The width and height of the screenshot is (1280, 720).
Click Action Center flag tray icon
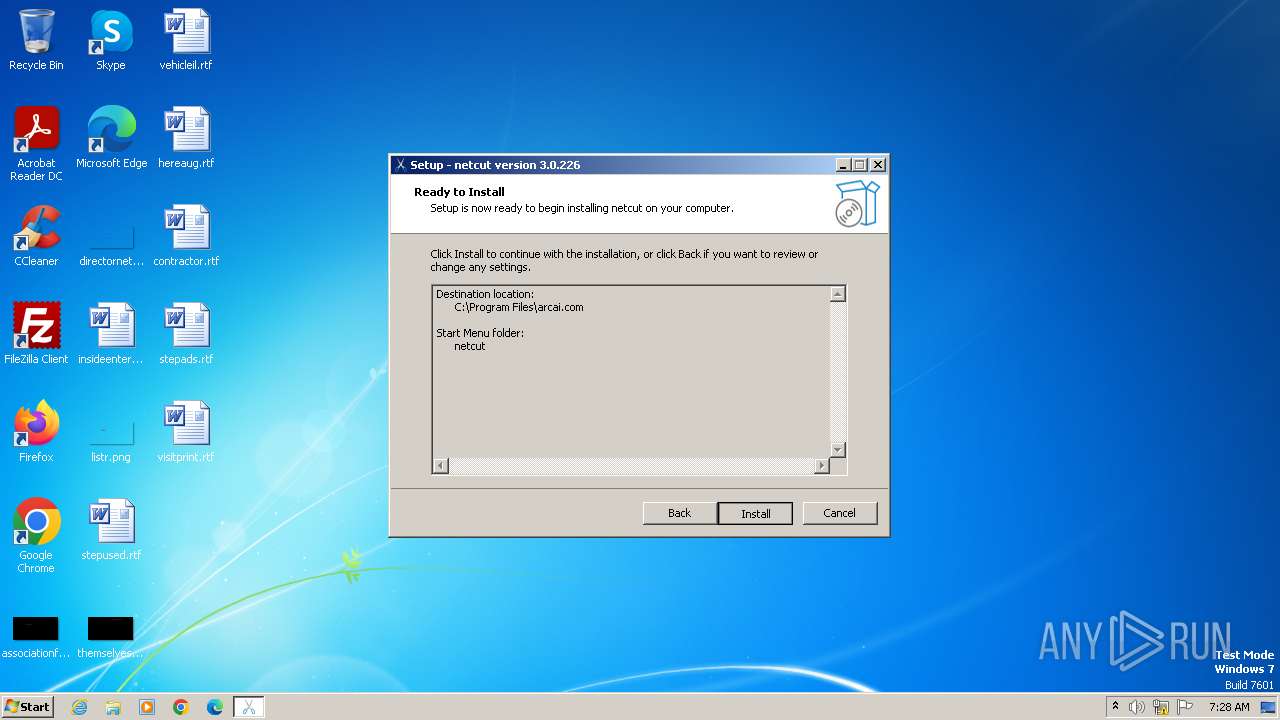click(1185, 707)
